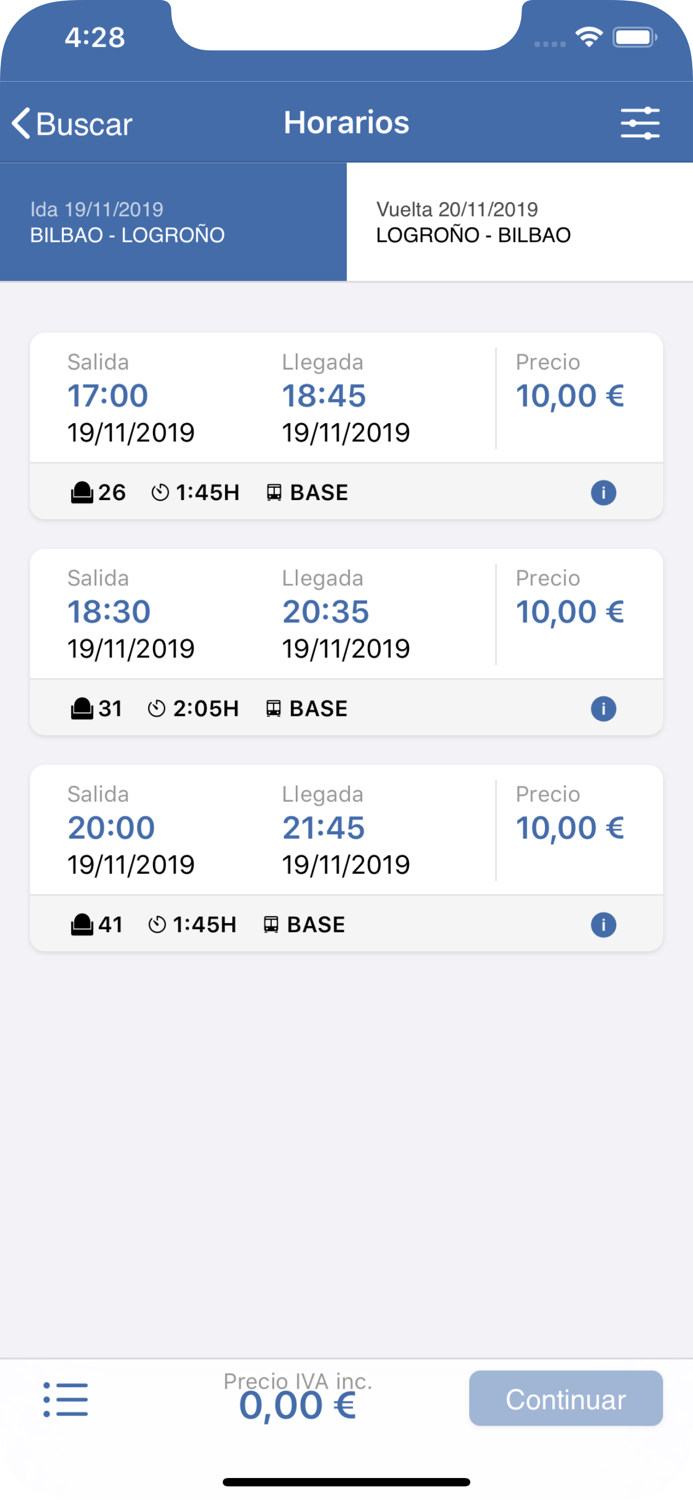The height and width of the screenshot is (1500, 693).
Task: Tap the 0,00 € total price display
Action: (296, 1405)
